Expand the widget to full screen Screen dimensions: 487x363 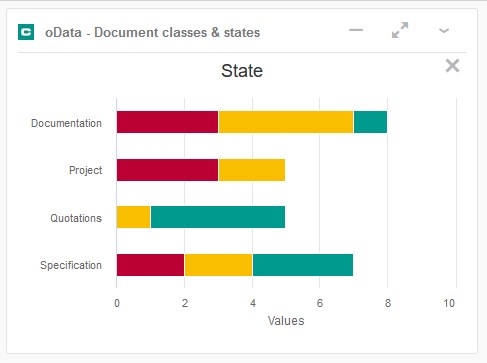[400, 30]
